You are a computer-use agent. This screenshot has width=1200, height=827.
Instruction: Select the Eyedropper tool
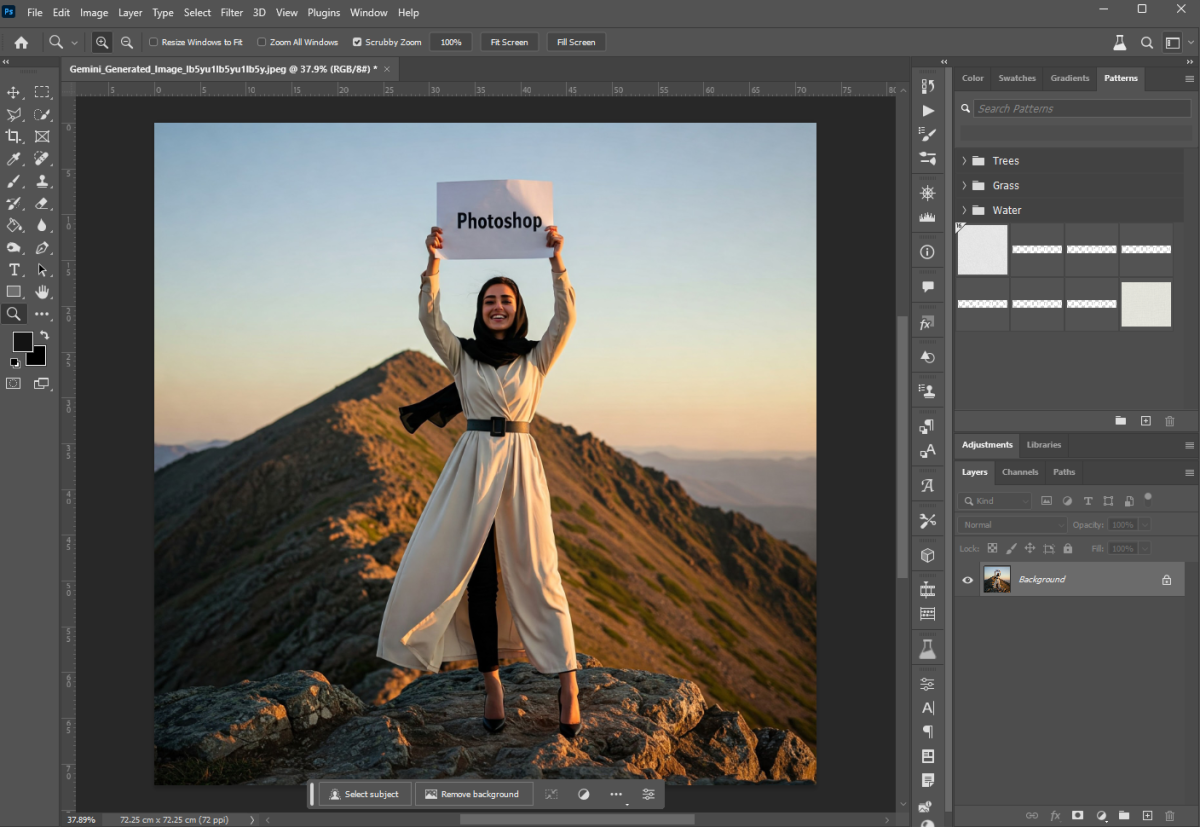tap(14, 158)
